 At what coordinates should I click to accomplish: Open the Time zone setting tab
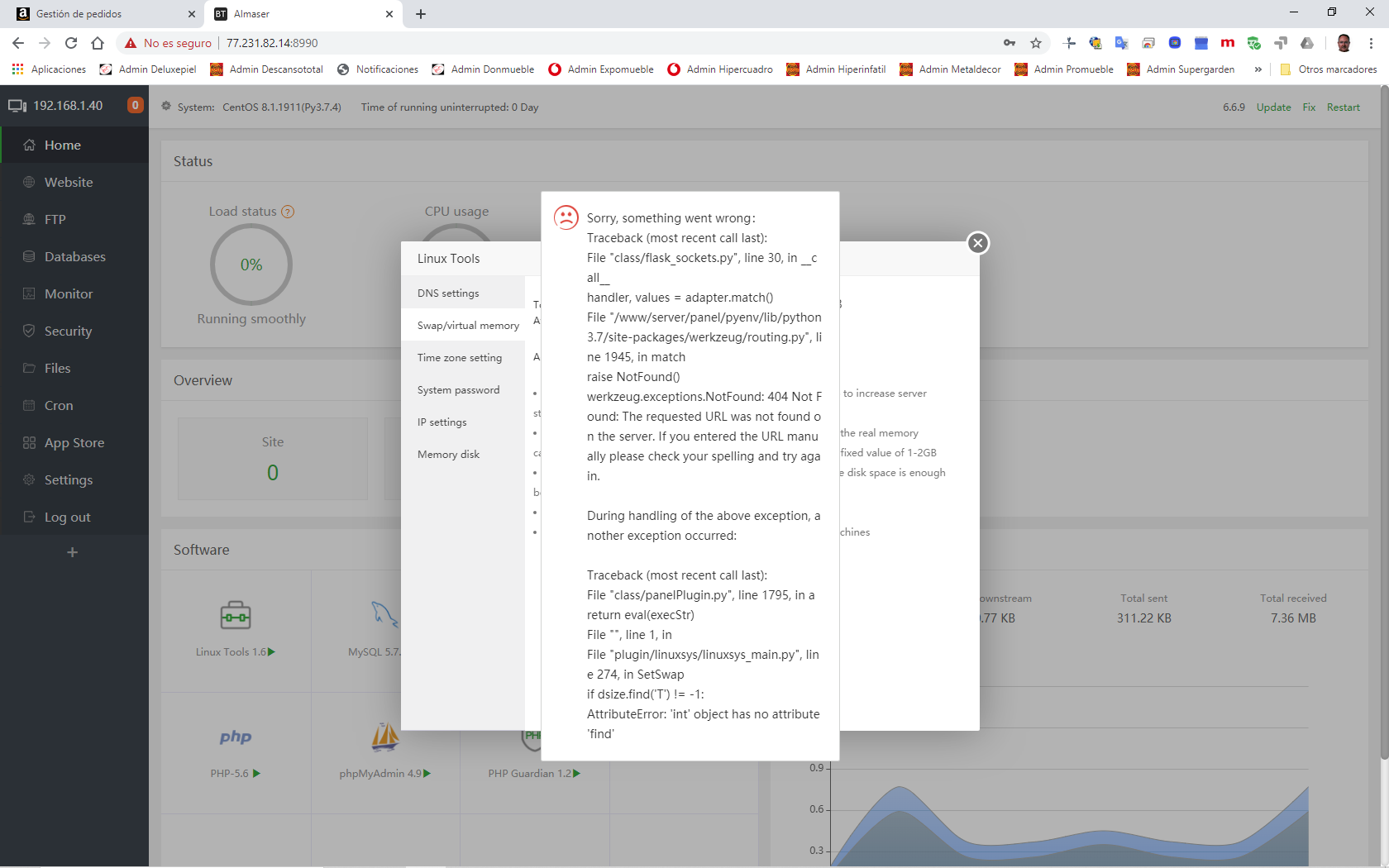tap(463, 358)
